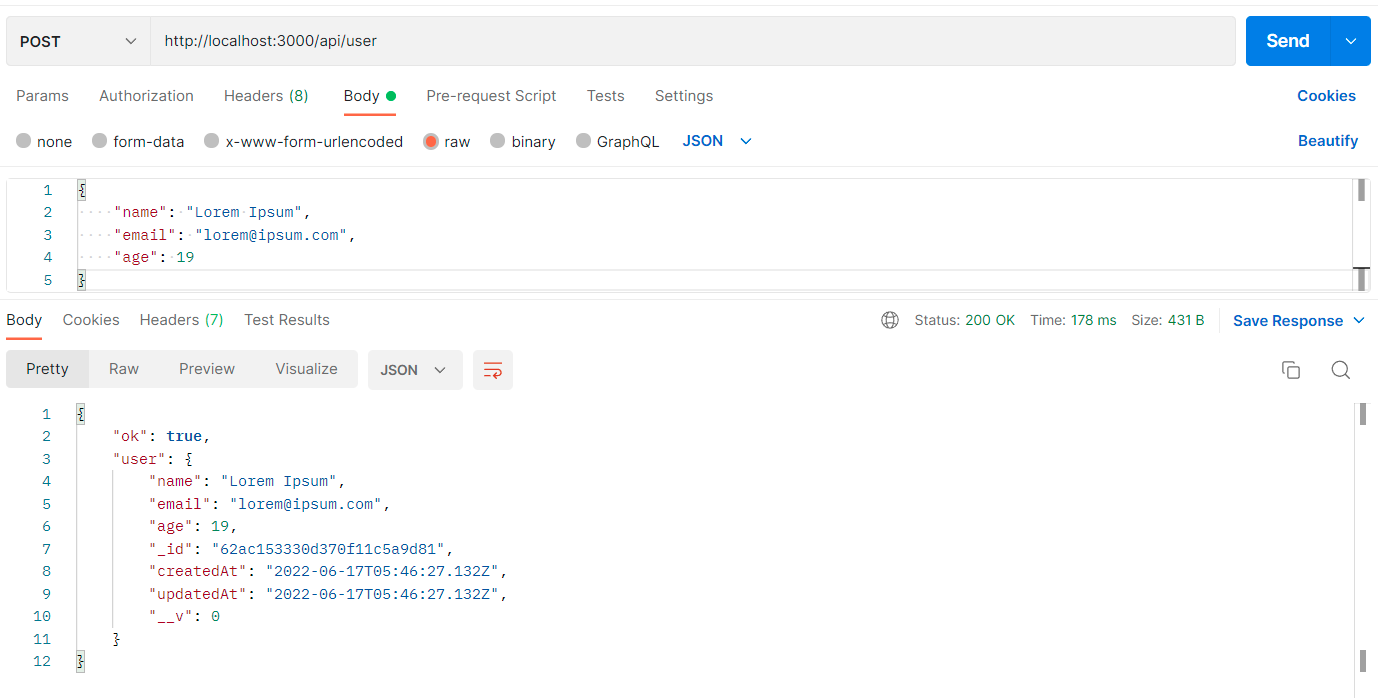Open the Headers (8) request tab

(x=266, y=95)
